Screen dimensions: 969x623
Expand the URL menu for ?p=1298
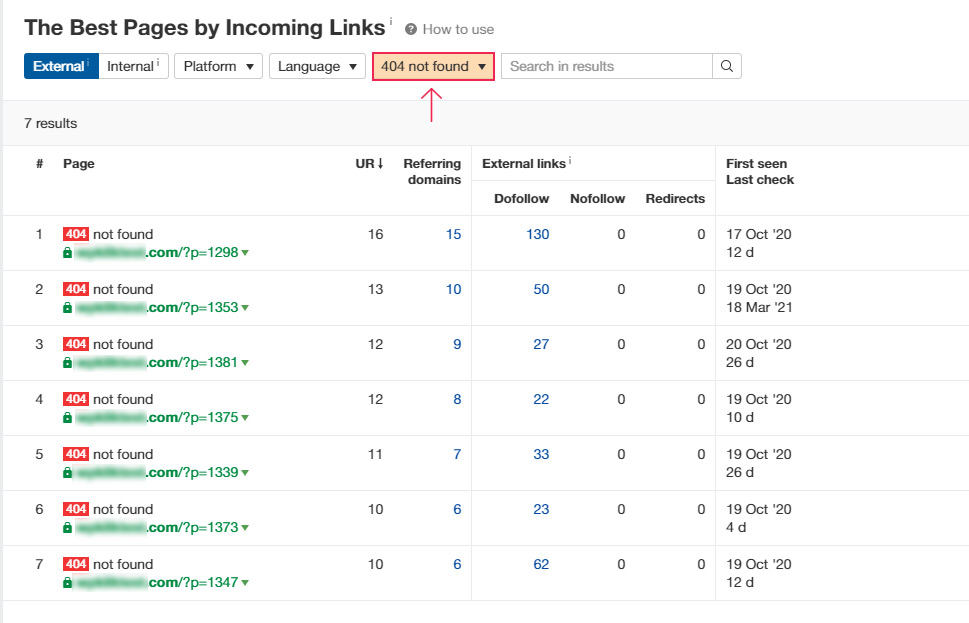(246, 253)
